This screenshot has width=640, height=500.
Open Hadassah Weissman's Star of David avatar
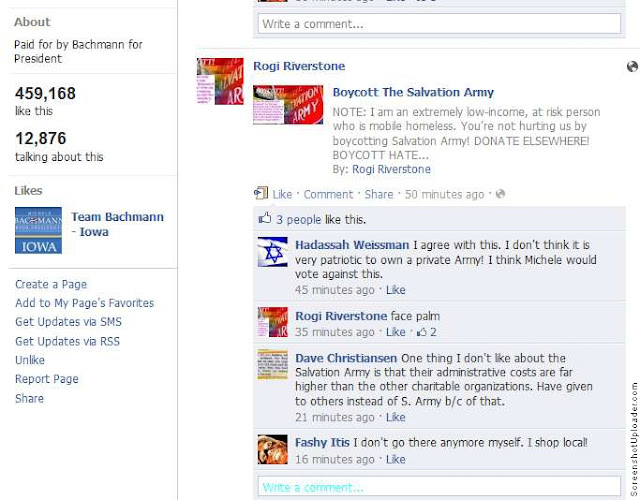point(273,252)
